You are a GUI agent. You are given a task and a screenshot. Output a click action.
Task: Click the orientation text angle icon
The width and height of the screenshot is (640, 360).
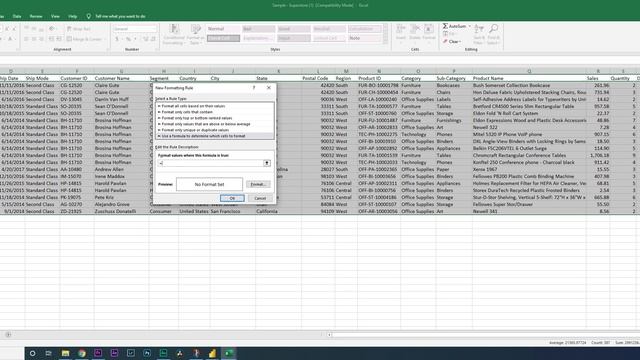[52, 29]
